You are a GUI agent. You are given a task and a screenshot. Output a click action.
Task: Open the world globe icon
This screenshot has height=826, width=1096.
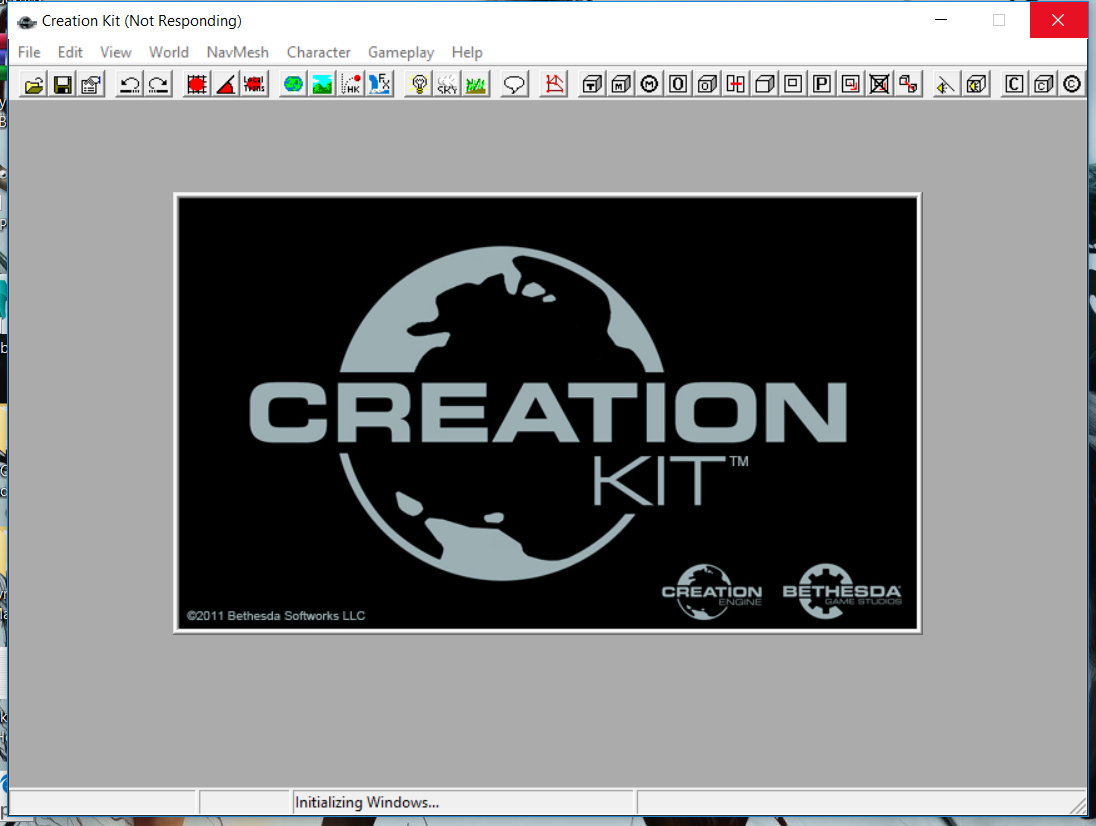point(294,85)
